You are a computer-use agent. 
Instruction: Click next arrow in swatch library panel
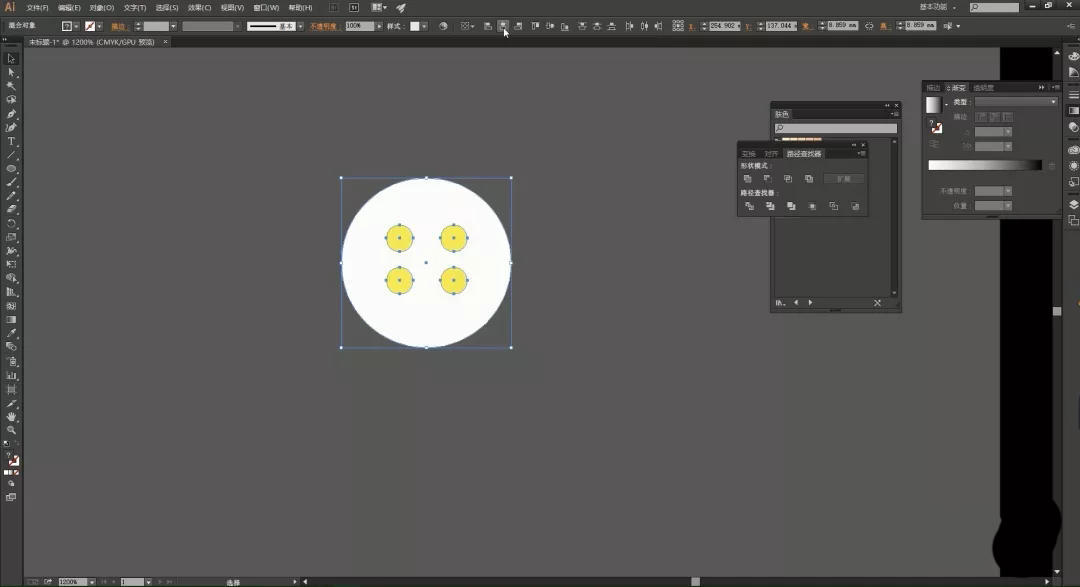(810, 302)
